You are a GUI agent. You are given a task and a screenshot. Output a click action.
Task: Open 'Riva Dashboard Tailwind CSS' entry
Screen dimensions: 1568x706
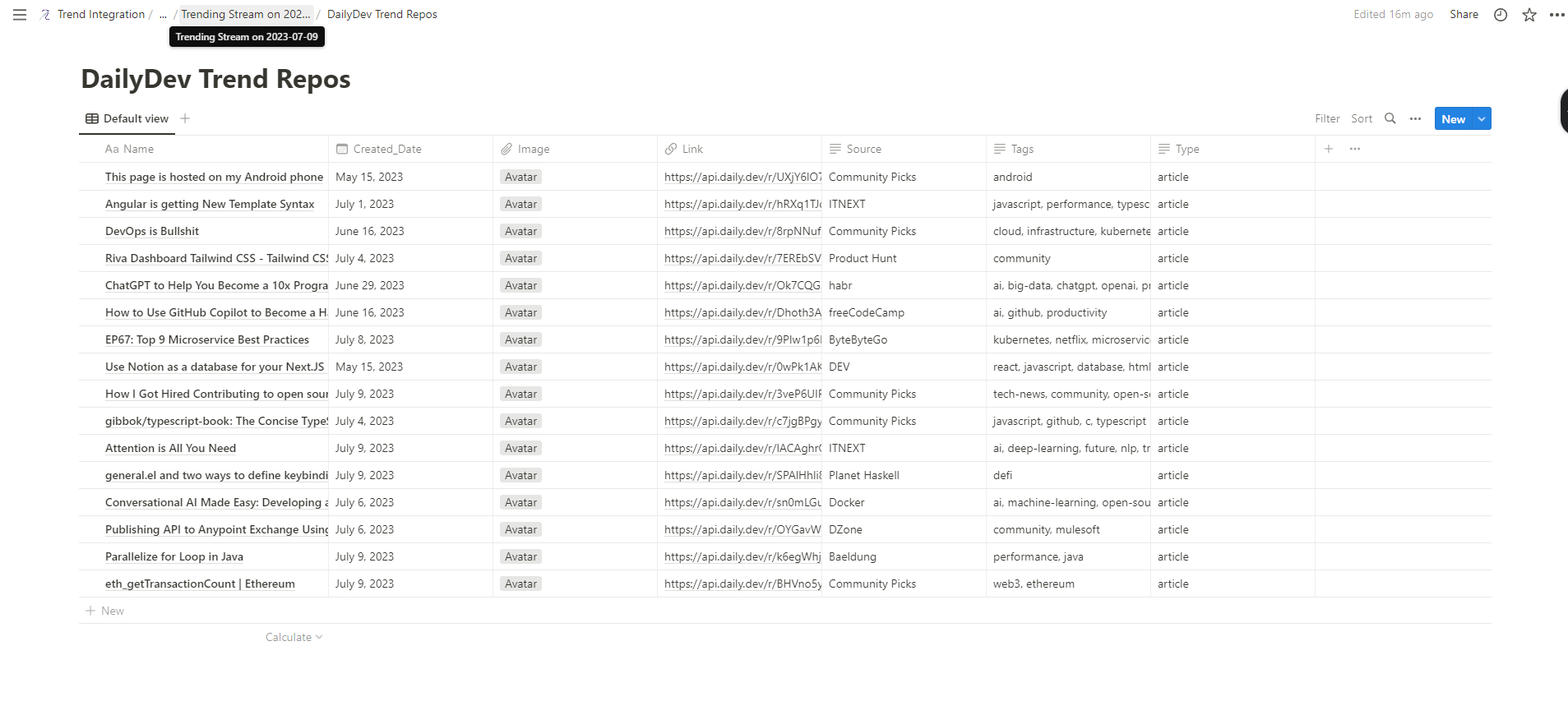216,258
